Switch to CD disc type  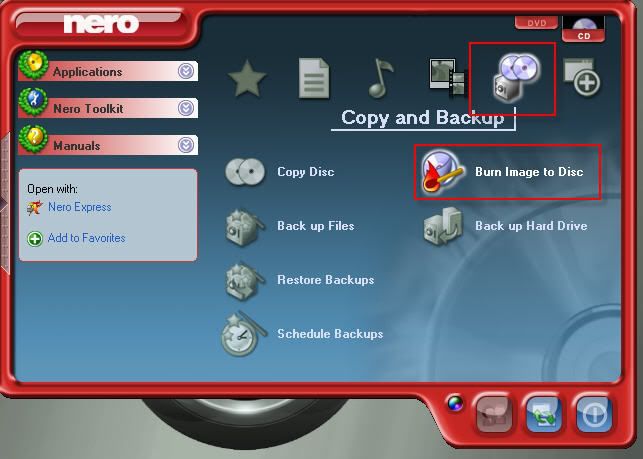click(583, 29)
